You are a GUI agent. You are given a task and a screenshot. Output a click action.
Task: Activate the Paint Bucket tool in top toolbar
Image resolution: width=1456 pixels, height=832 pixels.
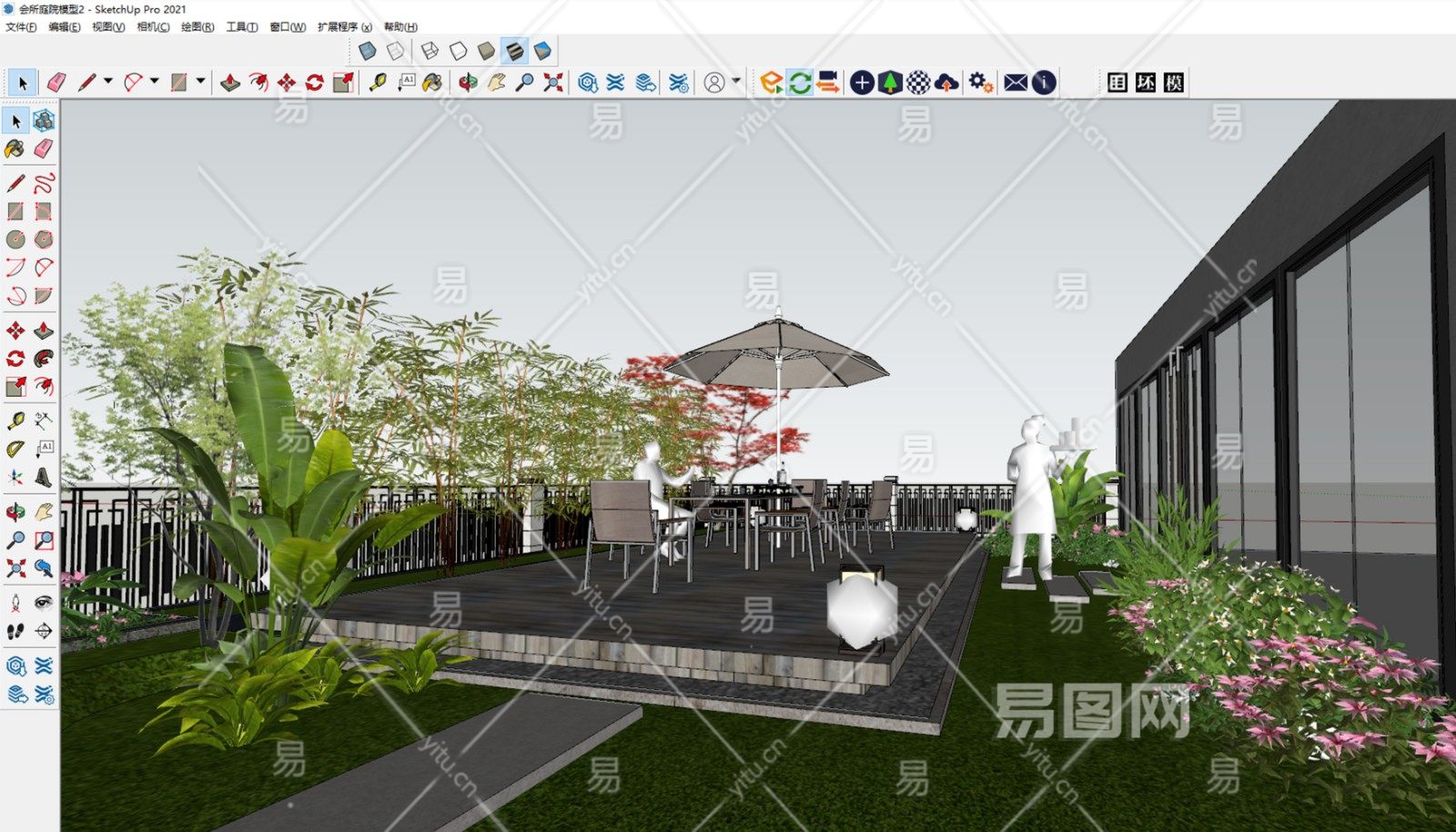click(432, 83)
